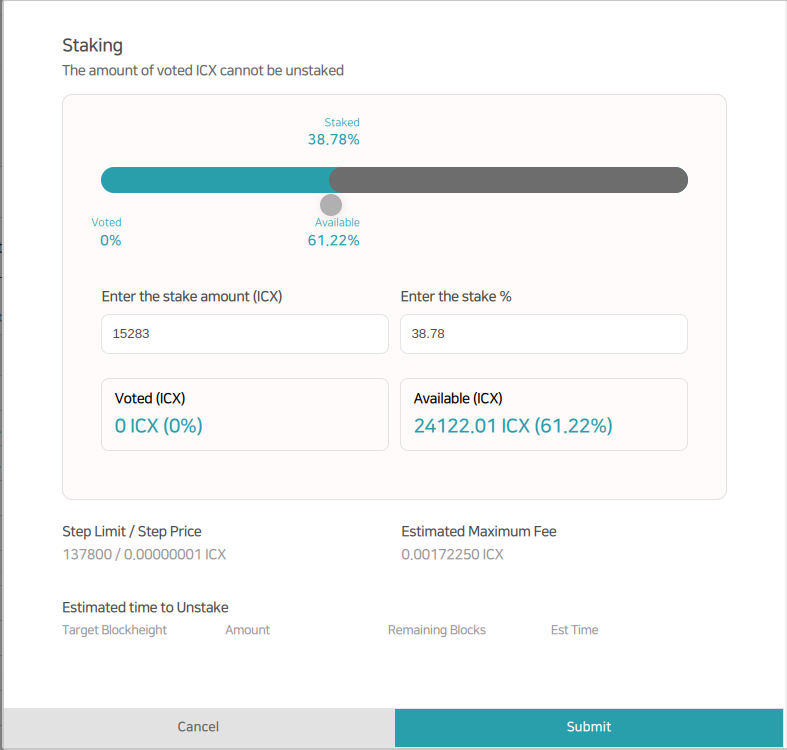
Task: Cancel the staking dialog
Action: [x=198, y=727]
